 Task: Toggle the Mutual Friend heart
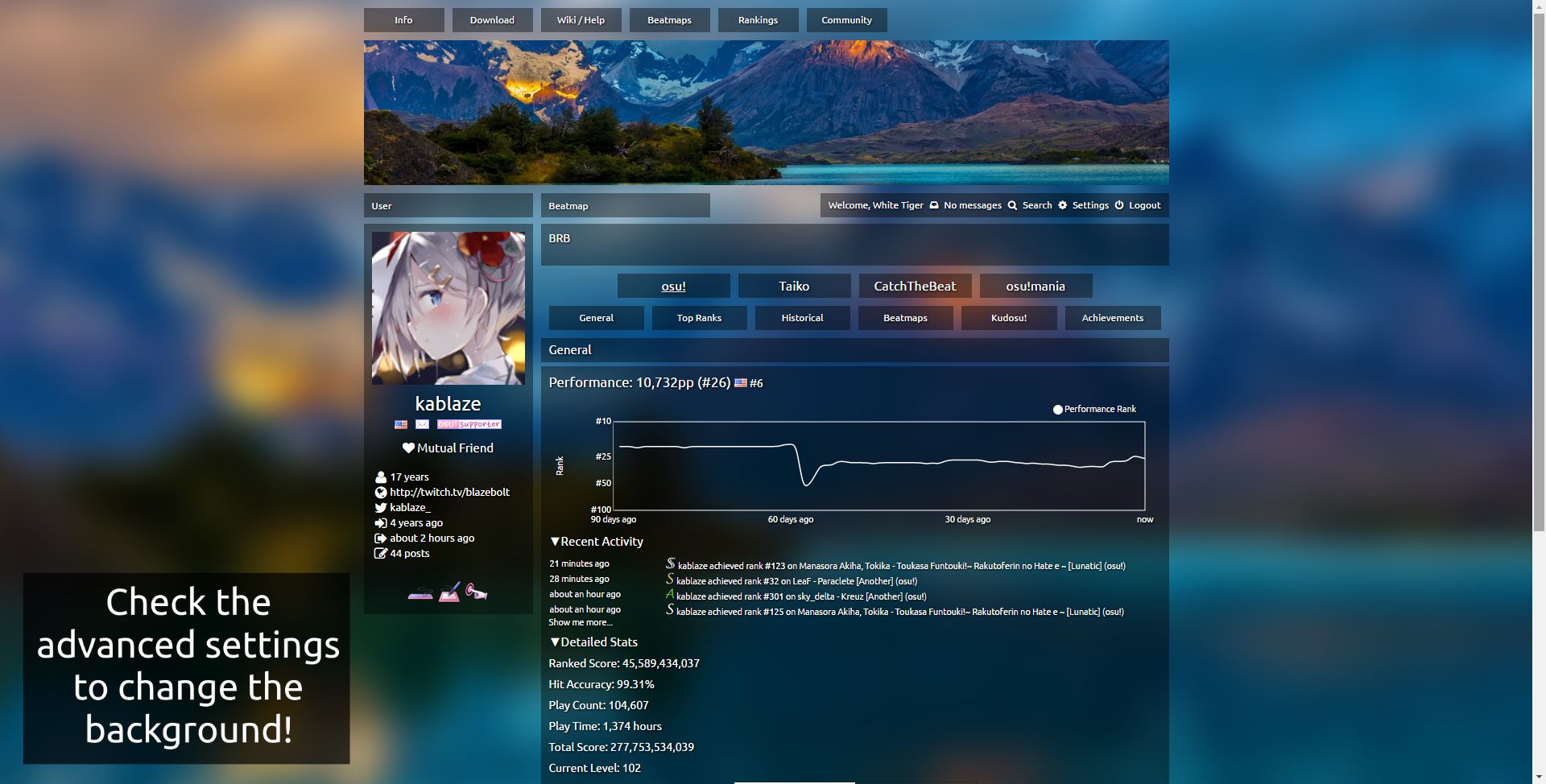tap(408, 448)
